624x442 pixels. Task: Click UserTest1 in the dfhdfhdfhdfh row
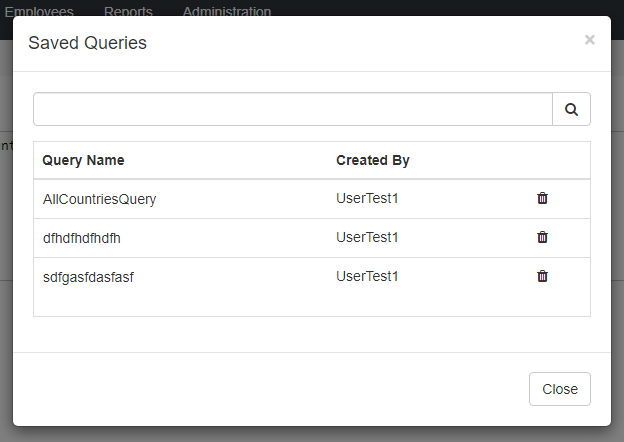pos(367,237)
